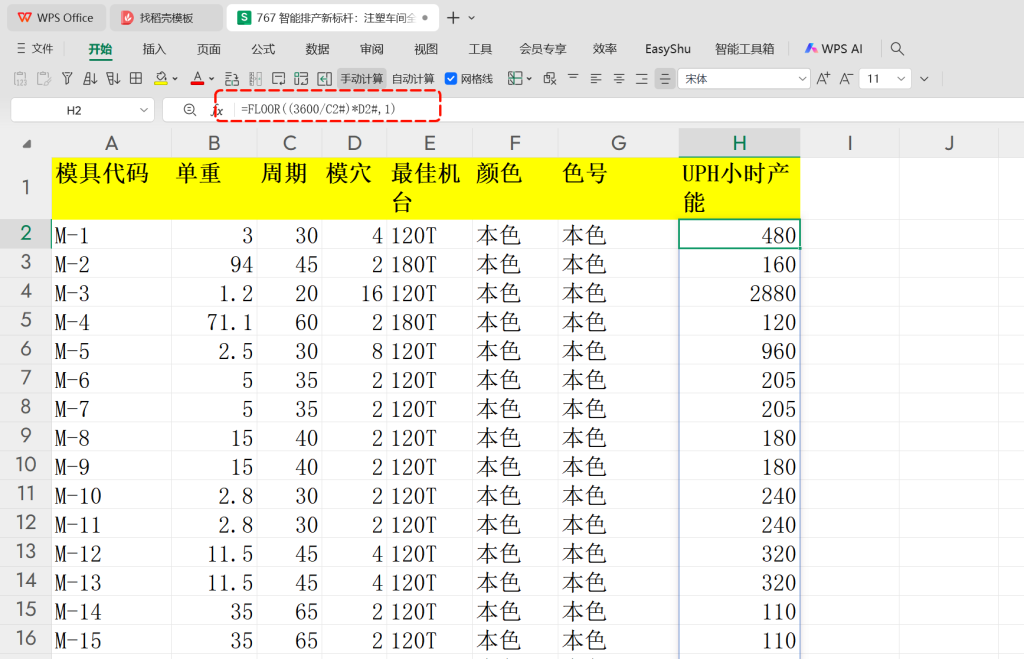Open the 宋体 font name dropdown
This screenshot has width=1024, height=659.
coord(803,79)
